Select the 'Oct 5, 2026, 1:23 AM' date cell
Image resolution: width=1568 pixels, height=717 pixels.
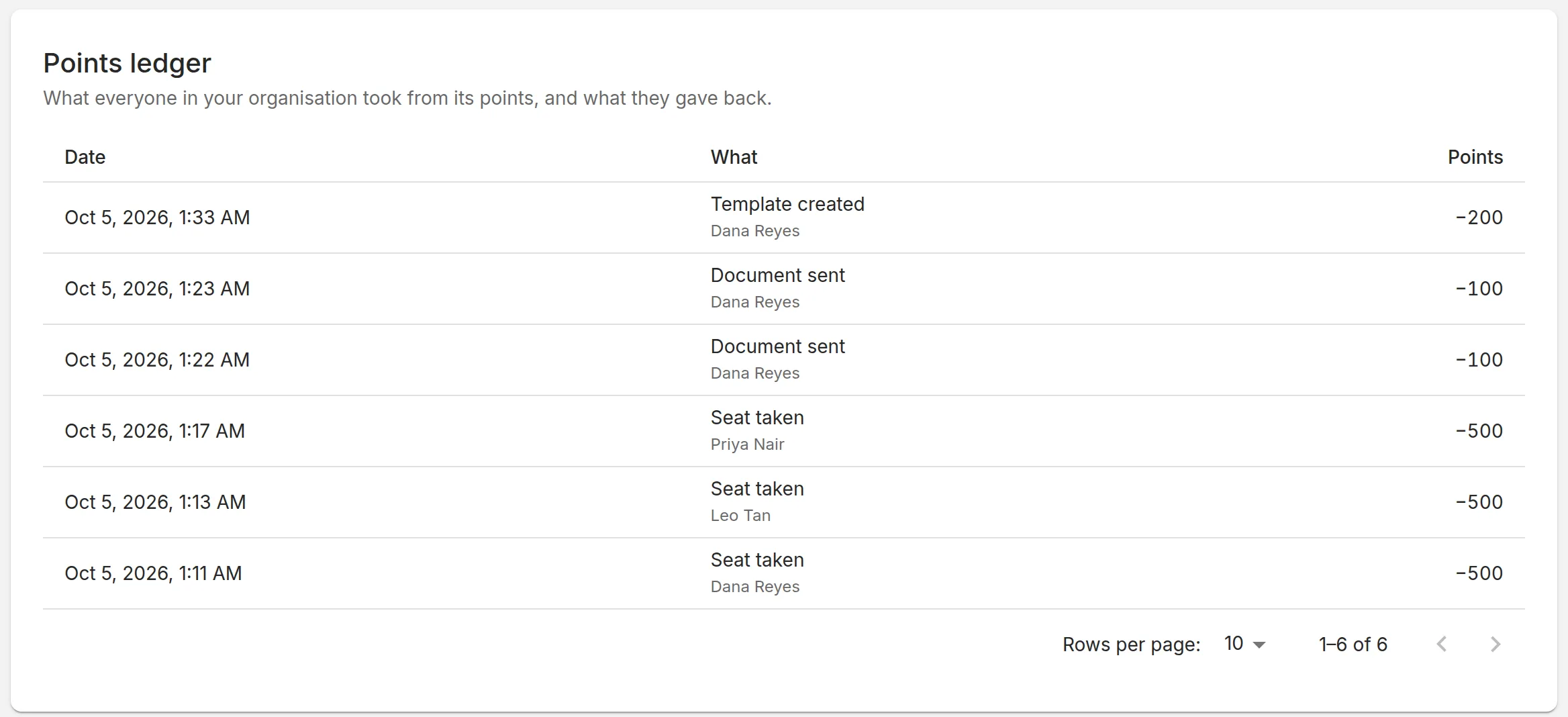[x=157, y=289]
